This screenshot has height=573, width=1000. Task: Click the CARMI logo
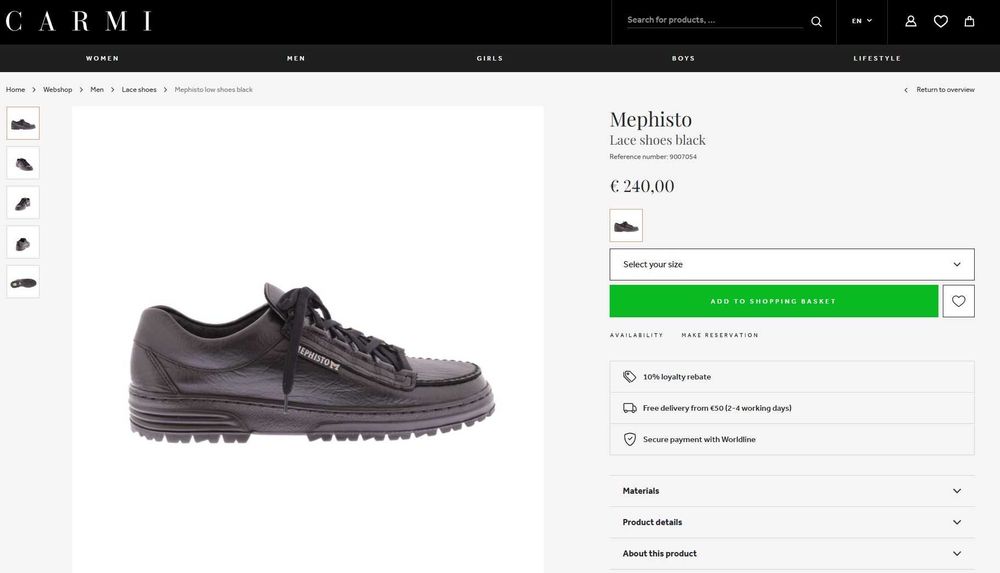79,21
